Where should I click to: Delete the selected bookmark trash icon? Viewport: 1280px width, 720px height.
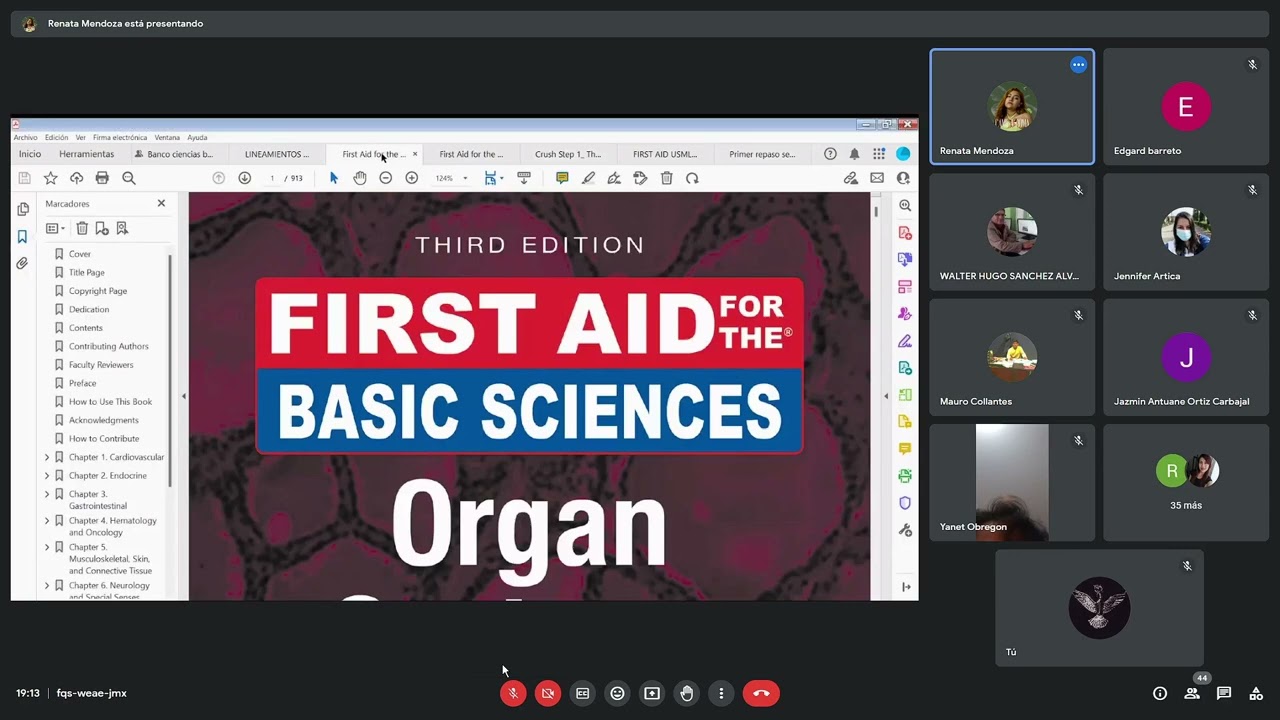point(82,228)
